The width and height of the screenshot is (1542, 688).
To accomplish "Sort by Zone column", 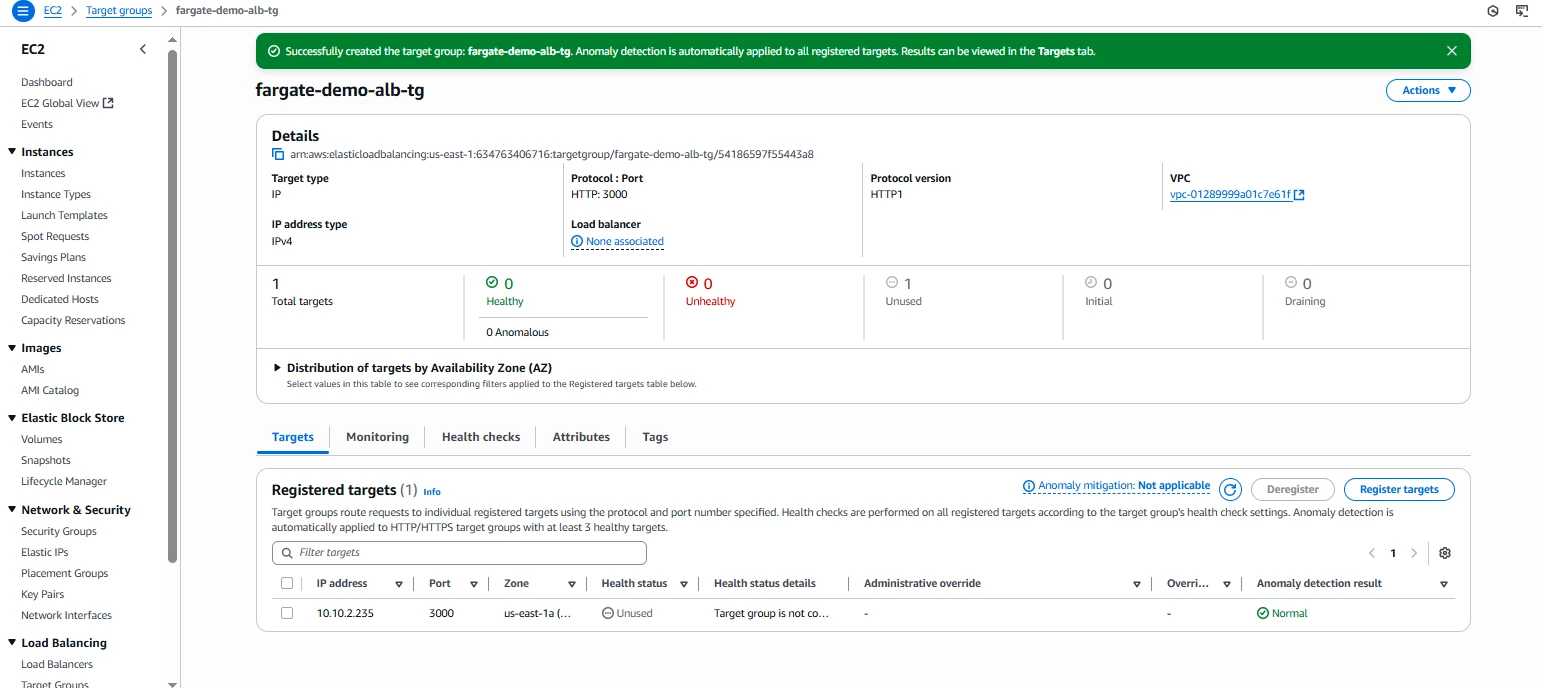I will 572,584.
